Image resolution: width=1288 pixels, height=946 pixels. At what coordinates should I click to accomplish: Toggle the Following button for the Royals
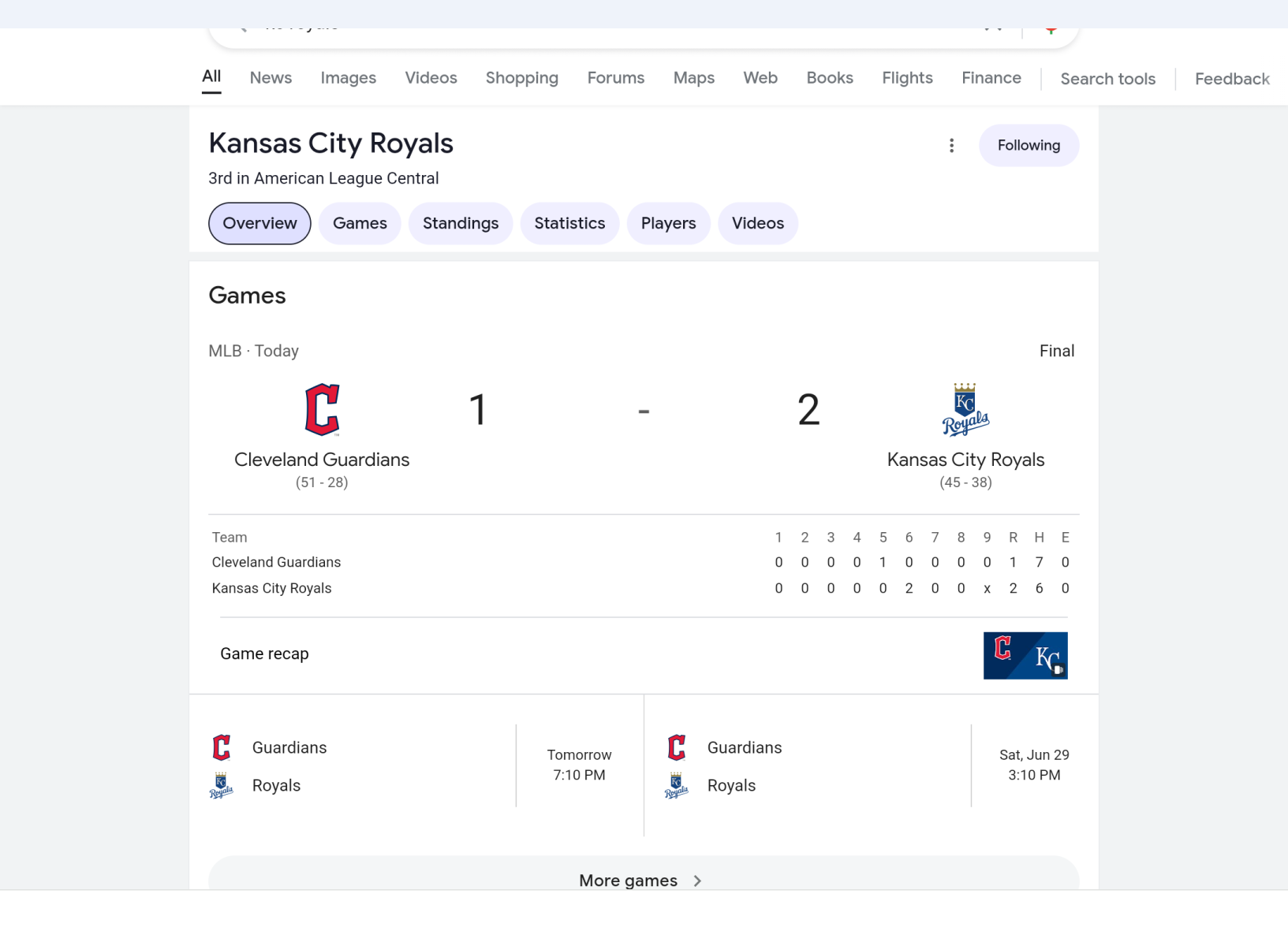click(1029, 145)
